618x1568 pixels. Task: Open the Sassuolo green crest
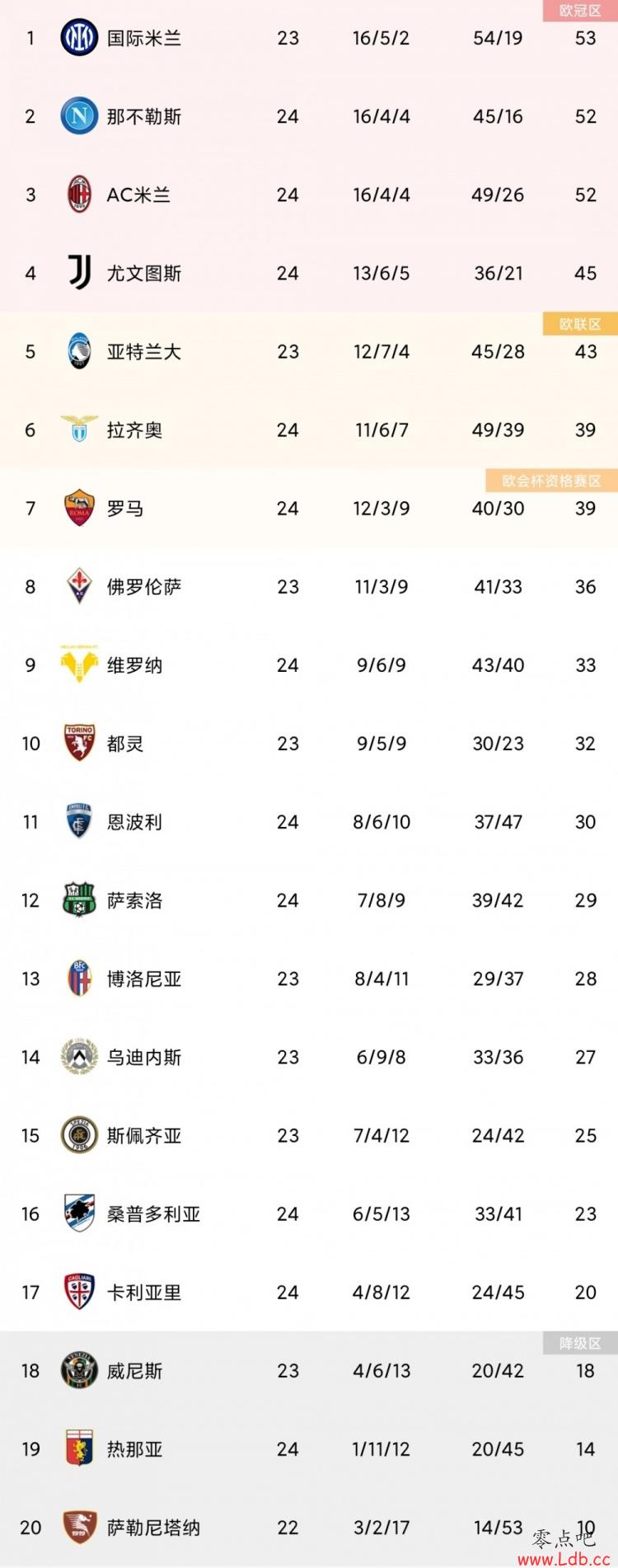79,899
